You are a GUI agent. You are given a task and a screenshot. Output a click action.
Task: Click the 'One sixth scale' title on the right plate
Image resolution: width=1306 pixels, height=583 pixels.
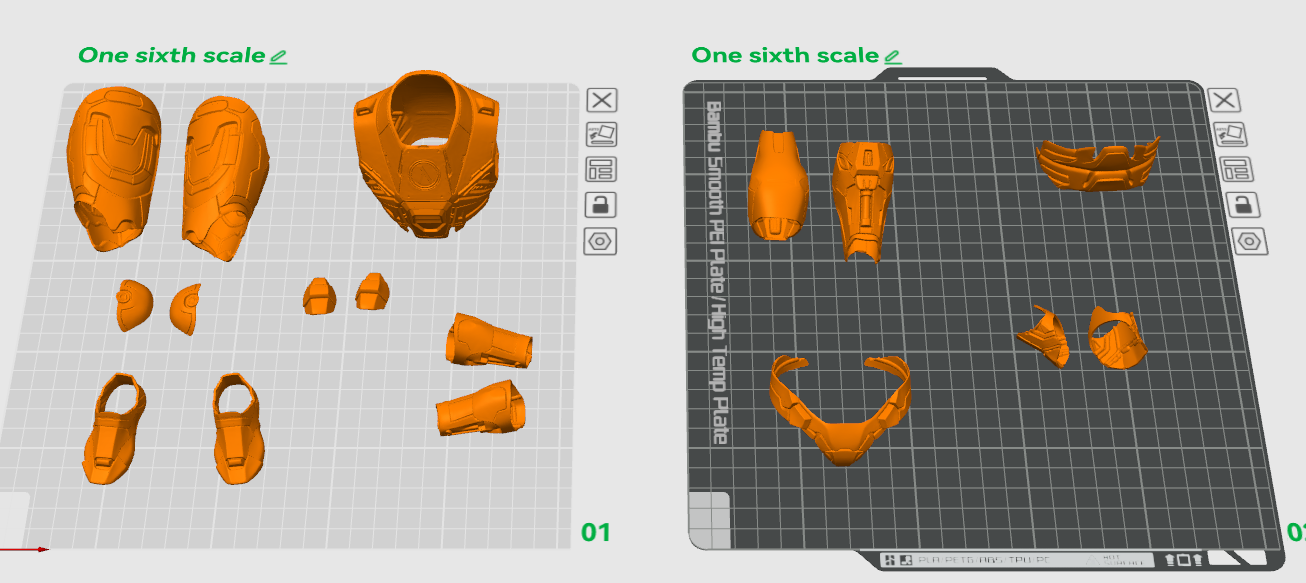tap(785, 55)
